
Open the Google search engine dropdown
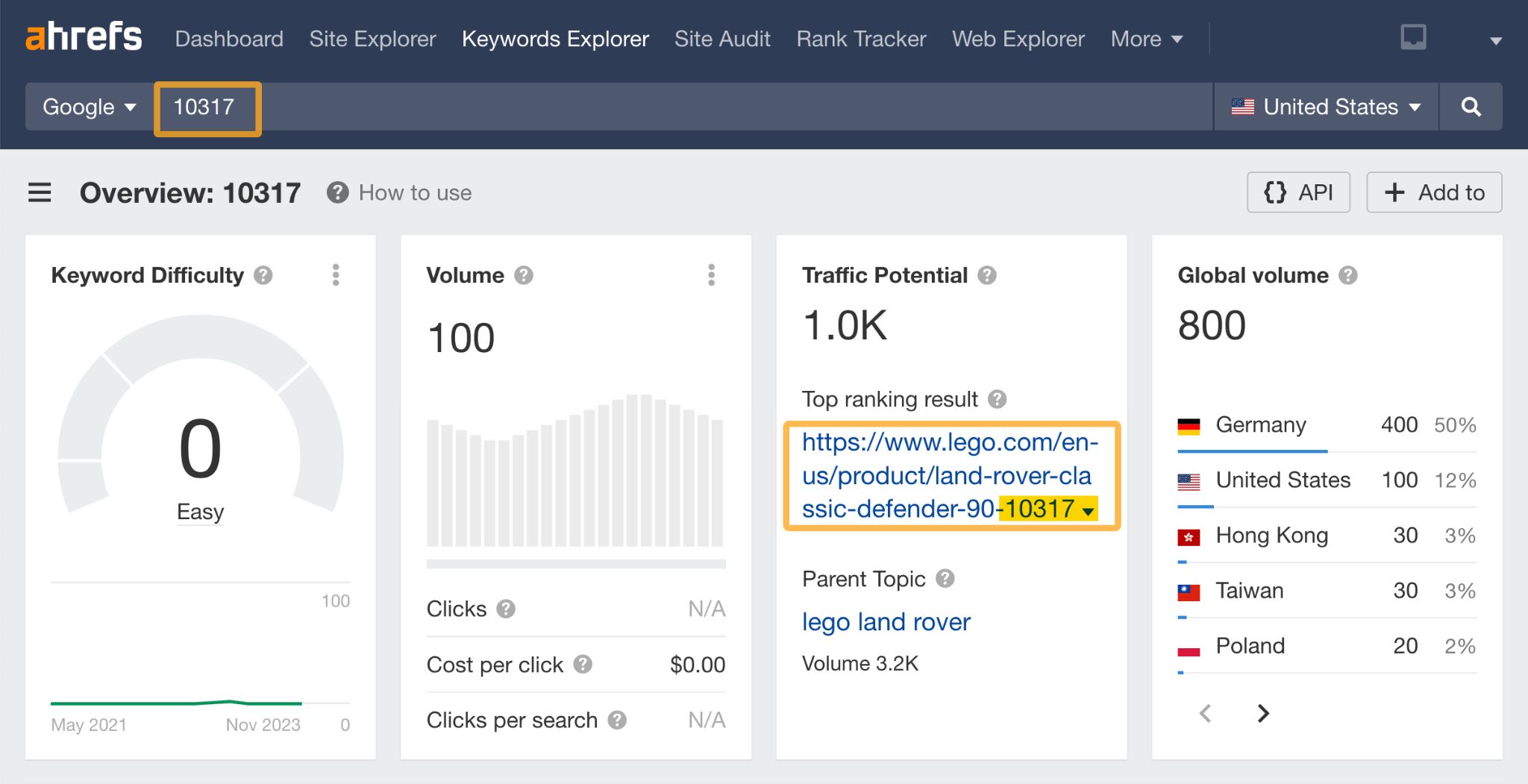(x=89, y=107)
